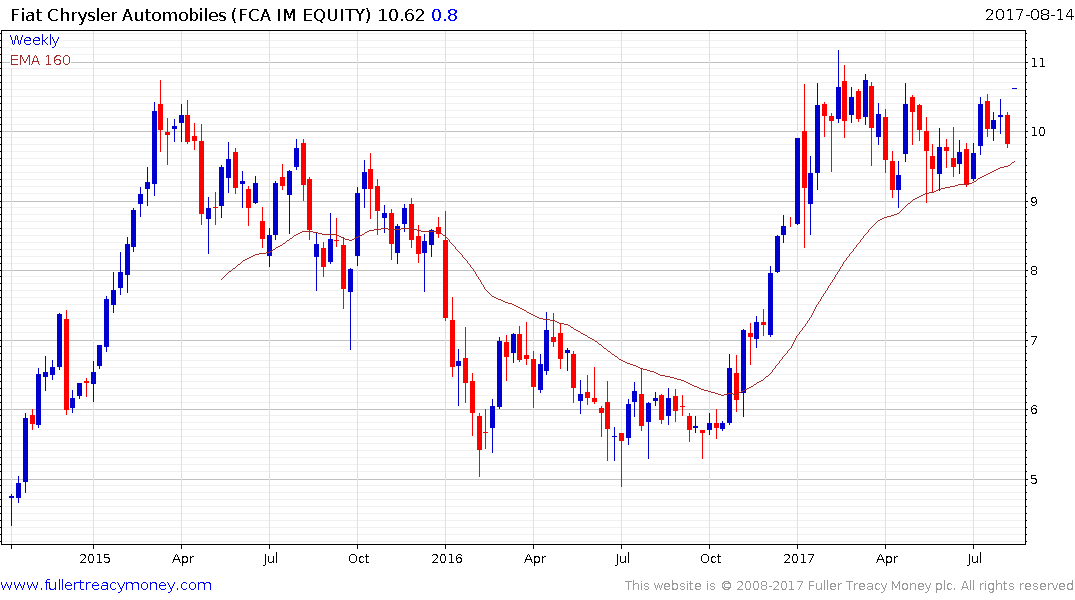Click the 11 price axis label
1075x600 pixels.
click(1038, 62)
